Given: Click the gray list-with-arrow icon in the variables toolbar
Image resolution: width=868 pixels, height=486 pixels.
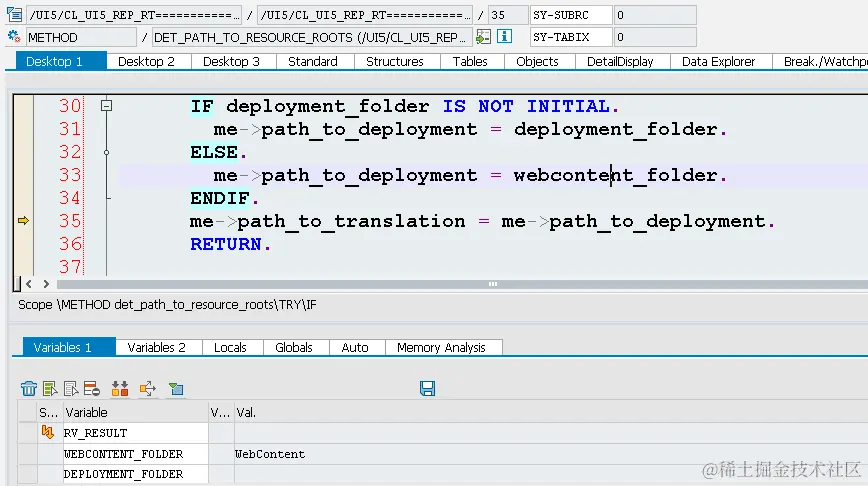Looking at the screenshot, I should tap(71, 389).
